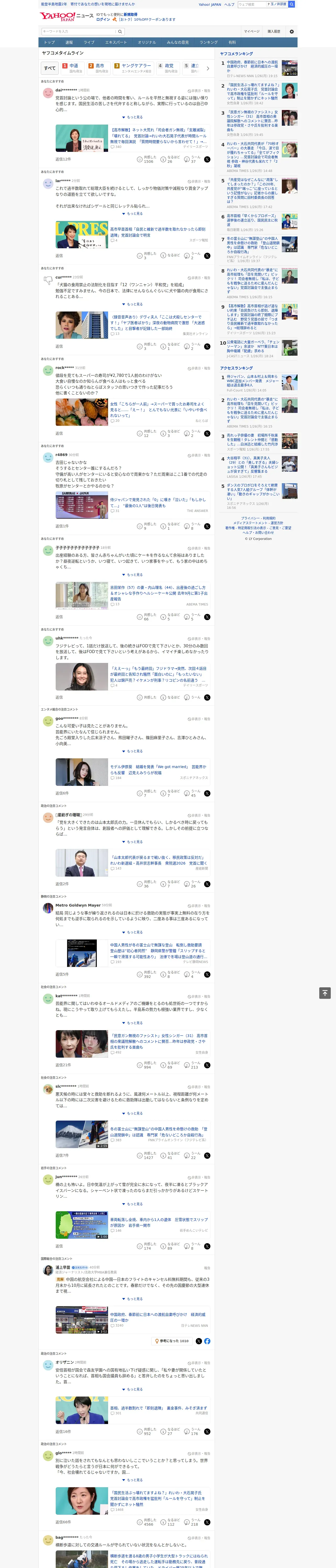This screenshot has width=336, height=1568.
Task: Expand 返信66件 replies under glo***** comment
Action: 63,1522
